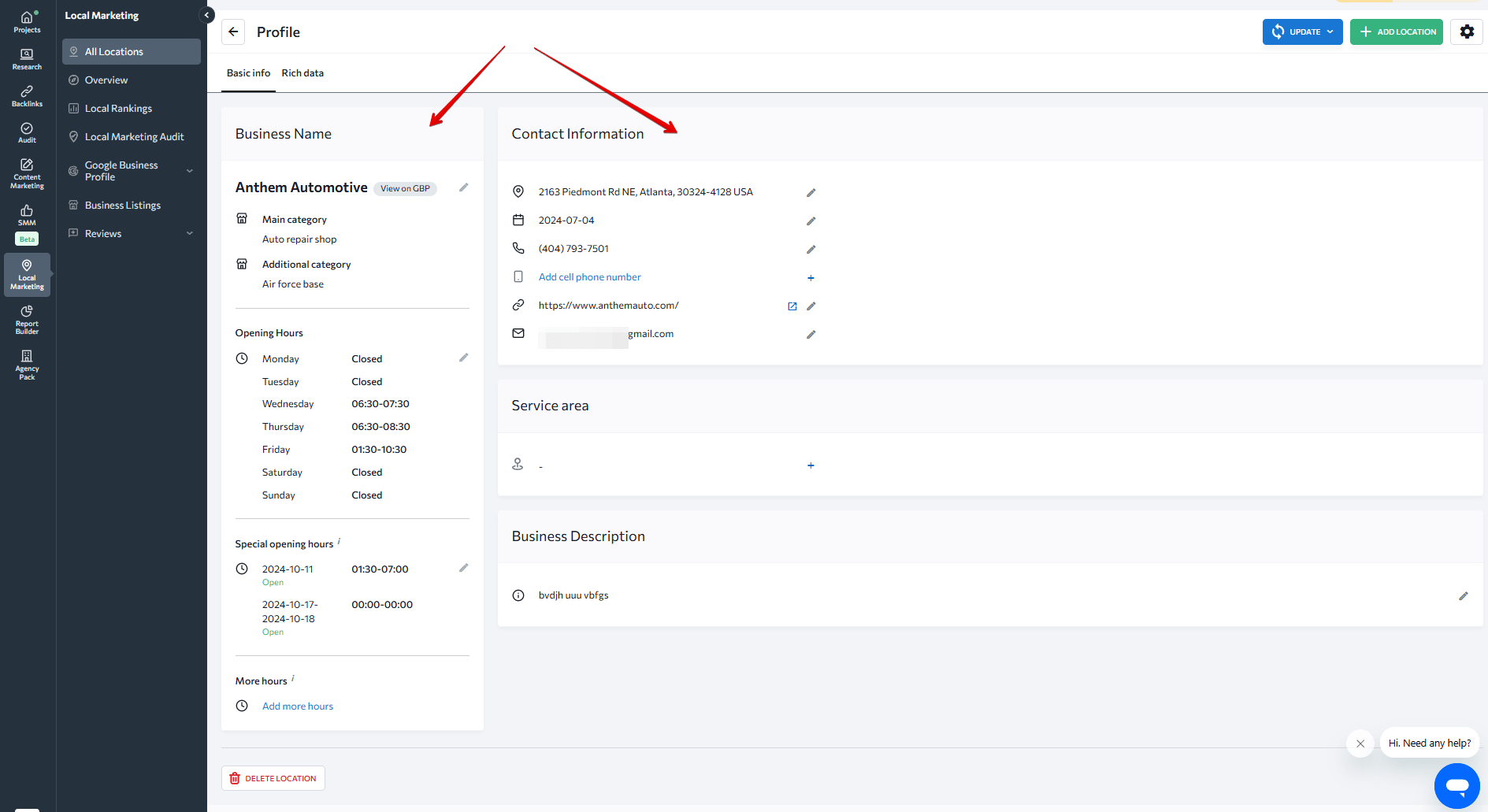Edit the 2024-07-04 opening date
The width and height of the screenshot is (1488, 812).
point(811,221)
